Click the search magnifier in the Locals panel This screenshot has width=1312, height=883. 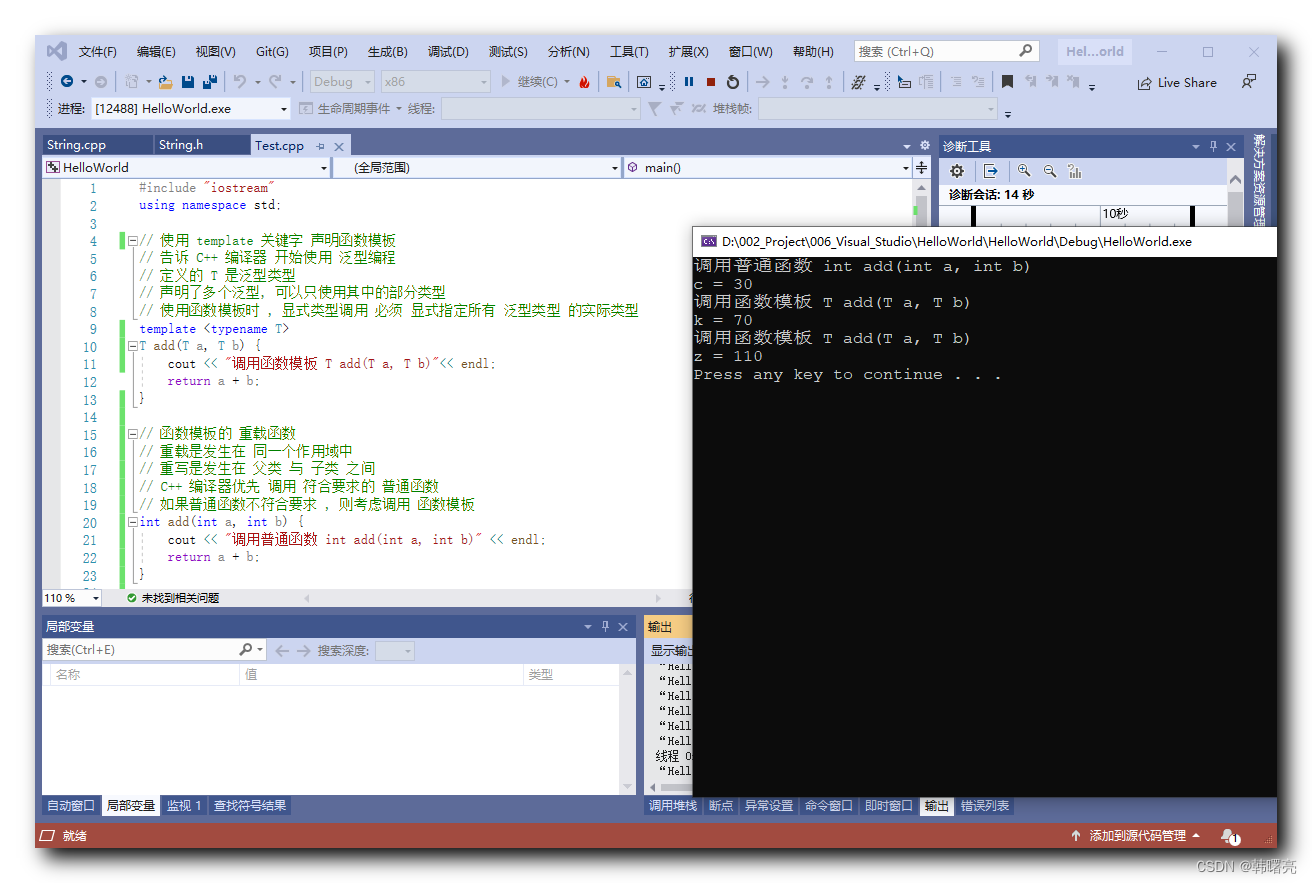(246, 650)
